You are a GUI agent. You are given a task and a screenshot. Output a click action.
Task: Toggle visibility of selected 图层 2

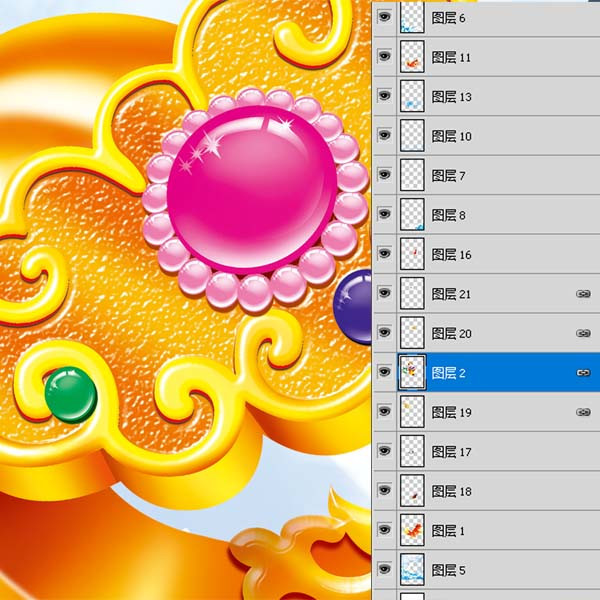[x=384, y=372]
